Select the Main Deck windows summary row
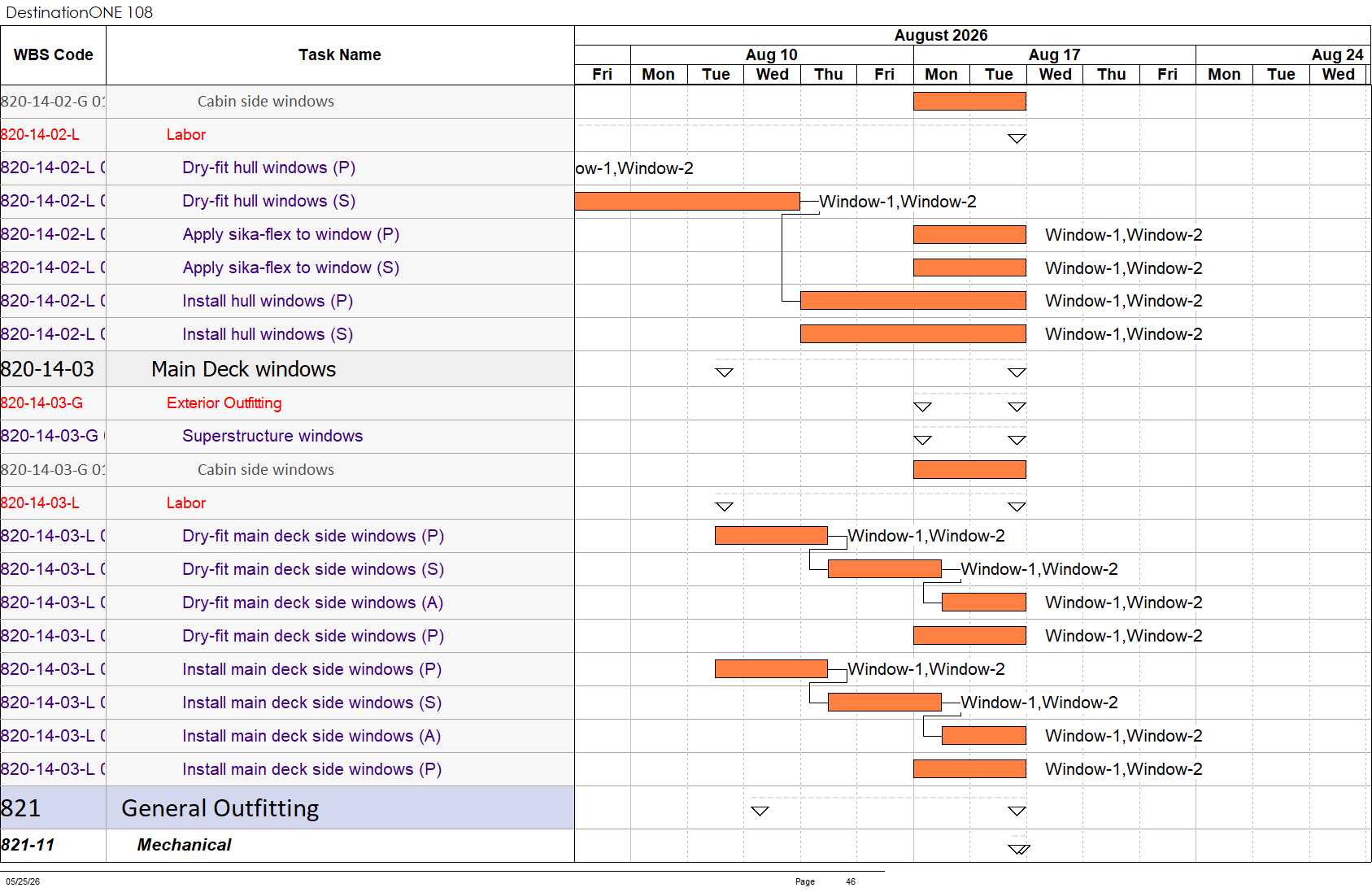Image resolution: width=1372 pixels, height=892 pixels. coord(287,369)
